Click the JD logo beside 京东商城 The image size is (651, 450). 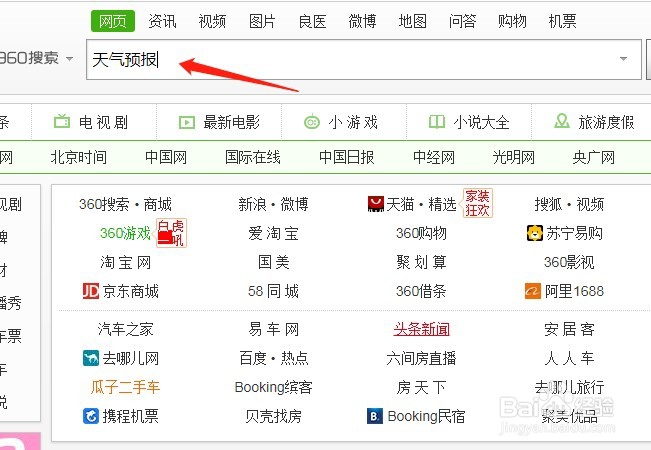pyautogui.click(x=91, y=291)
